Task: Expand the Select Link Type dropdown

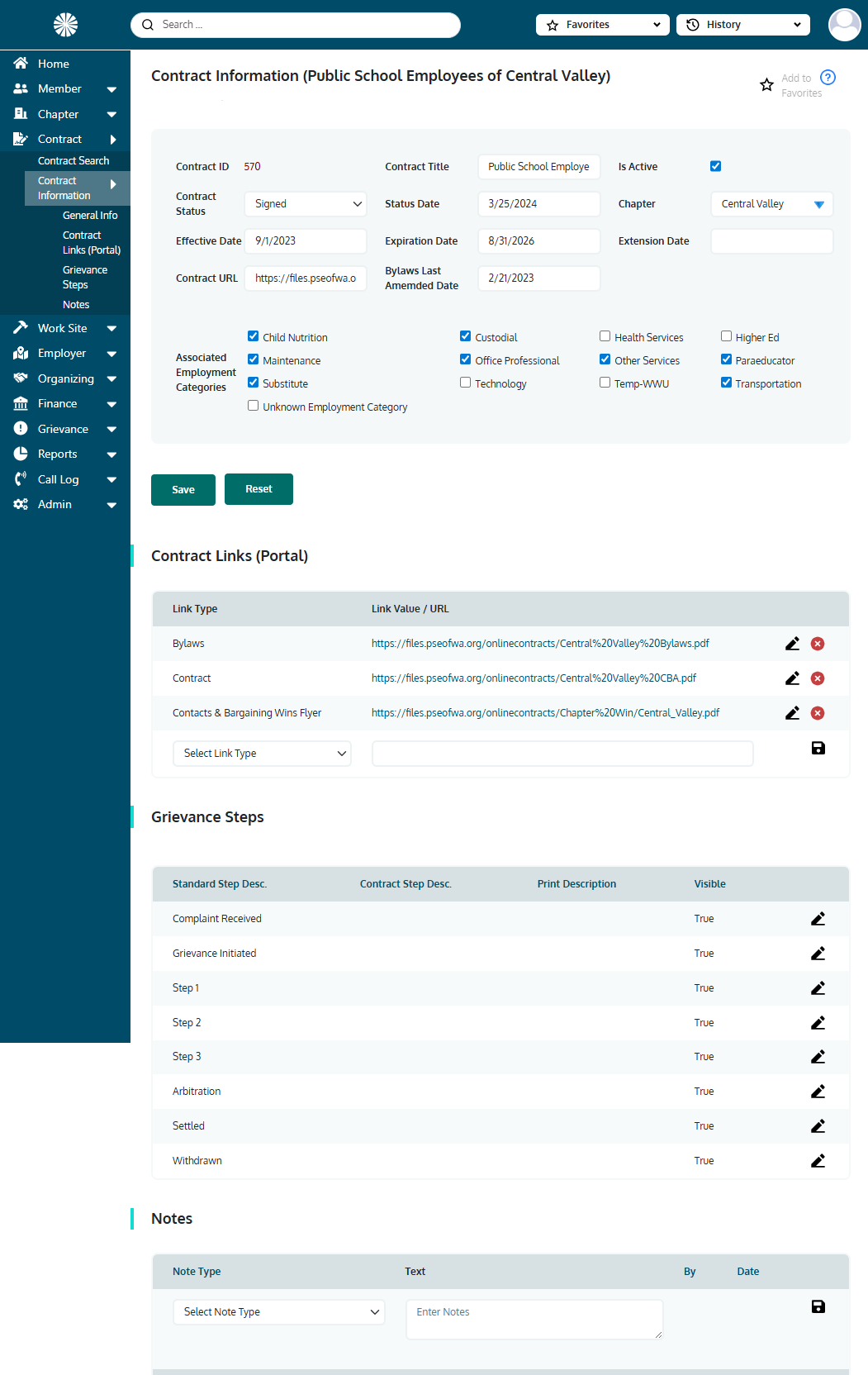Action: point(262,754)
